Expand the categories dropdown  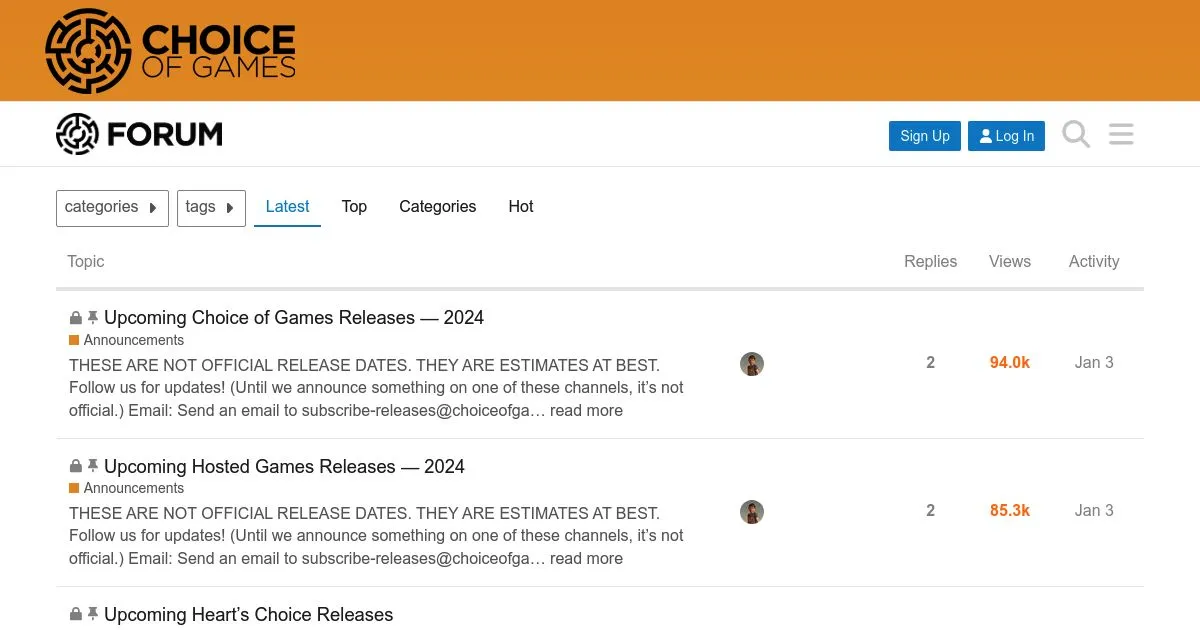[112, 208]
